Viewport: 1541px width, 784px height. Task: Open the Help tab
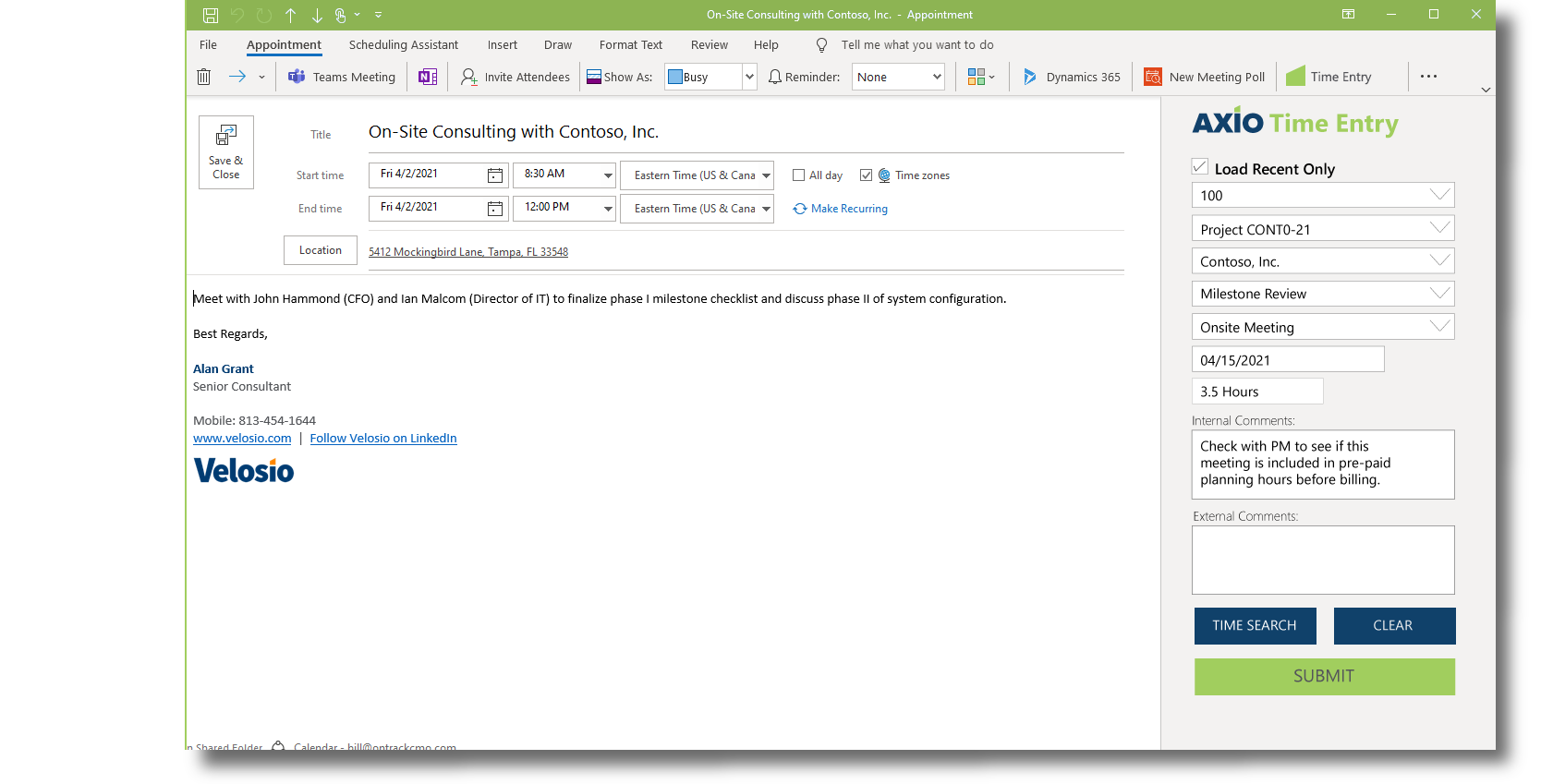[x=766, y=44]
